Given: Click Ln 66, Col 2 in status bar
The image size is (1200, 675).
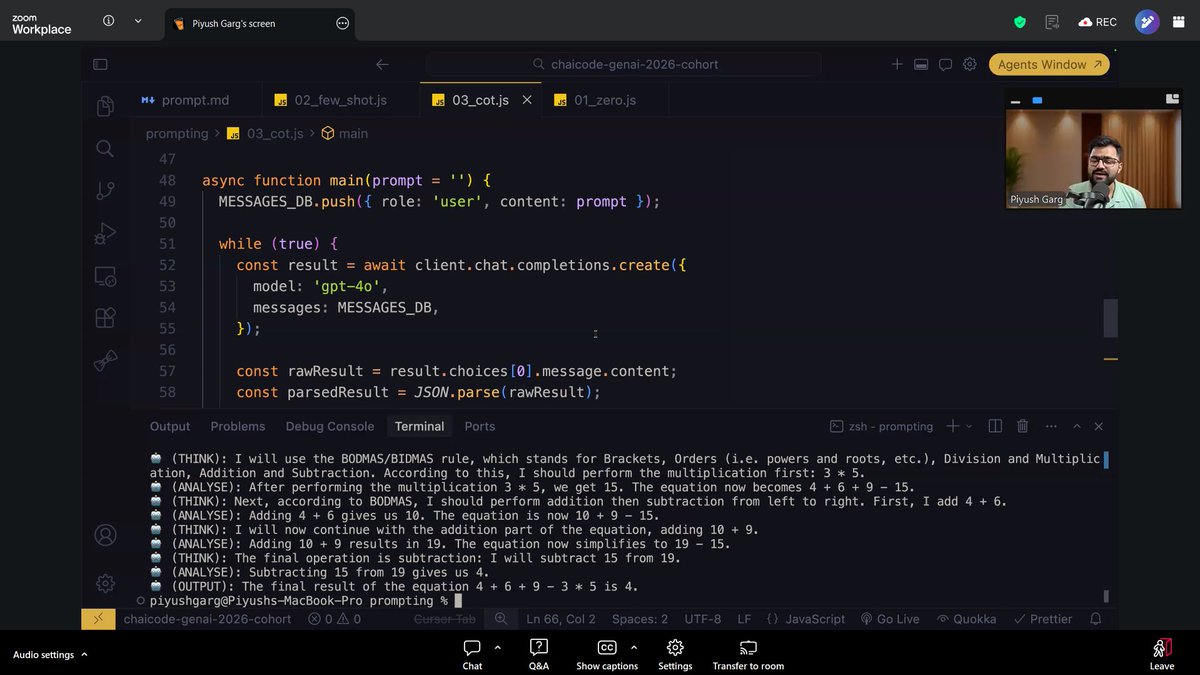Looking at the screenshot, I should [561, 619].
